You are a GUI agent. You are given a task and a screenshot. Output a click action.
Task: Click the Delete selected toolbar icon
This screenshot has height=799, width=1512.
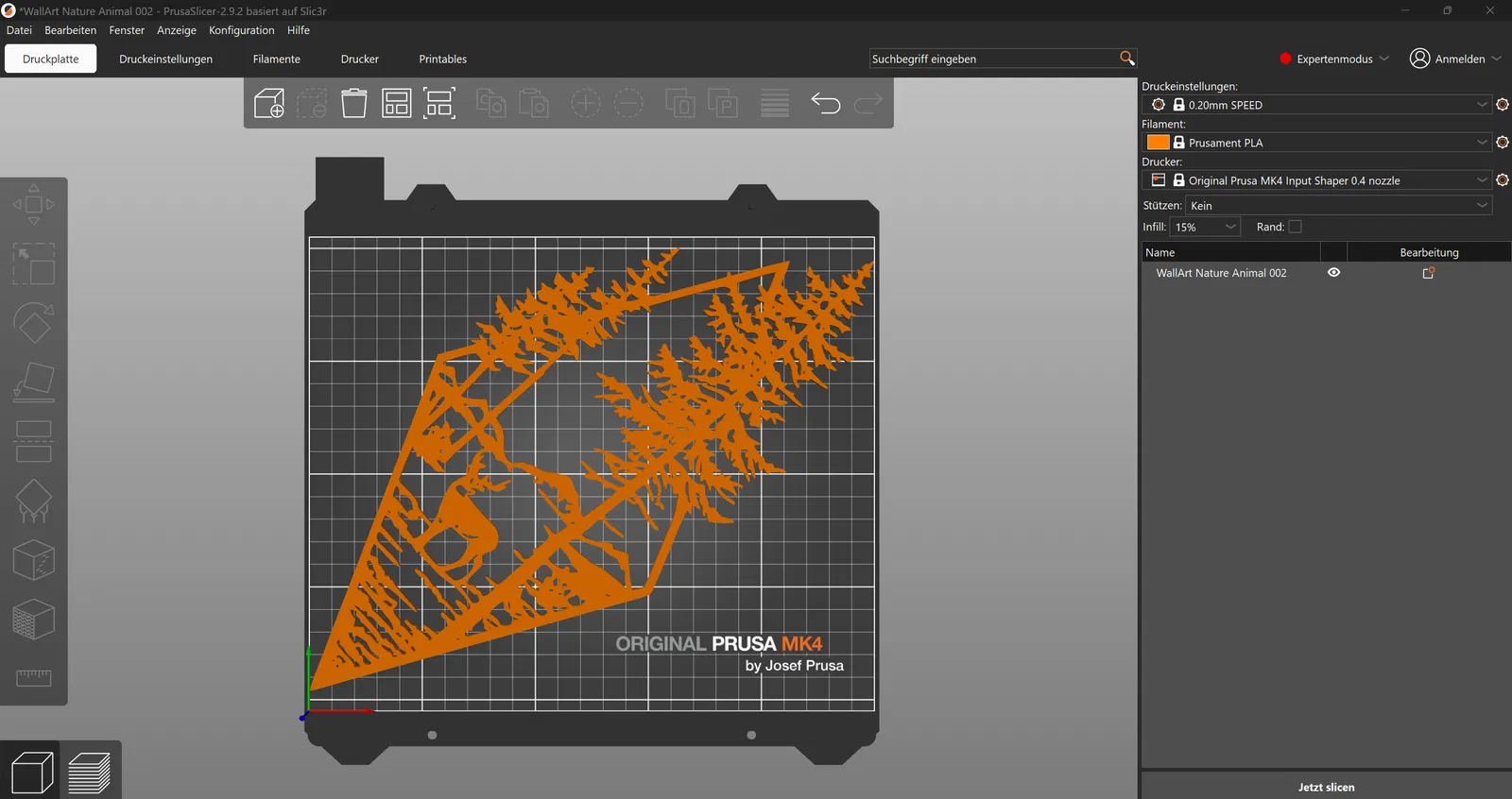click(312, 103)
